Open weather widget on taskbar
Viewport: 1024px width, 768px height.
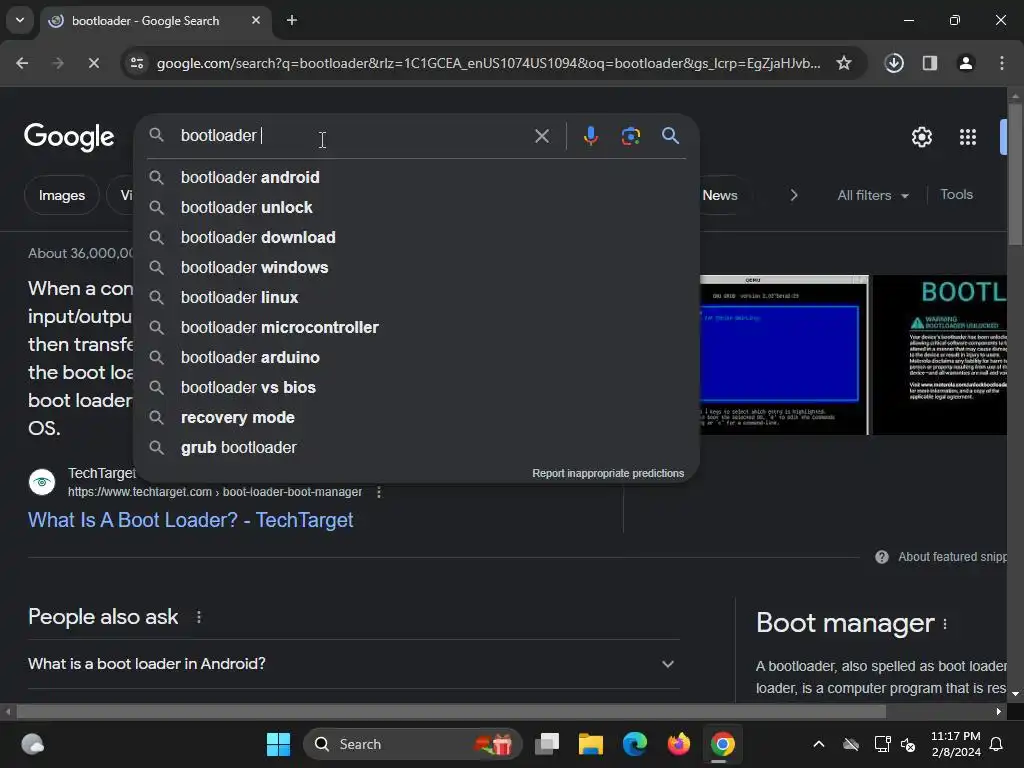33,744
